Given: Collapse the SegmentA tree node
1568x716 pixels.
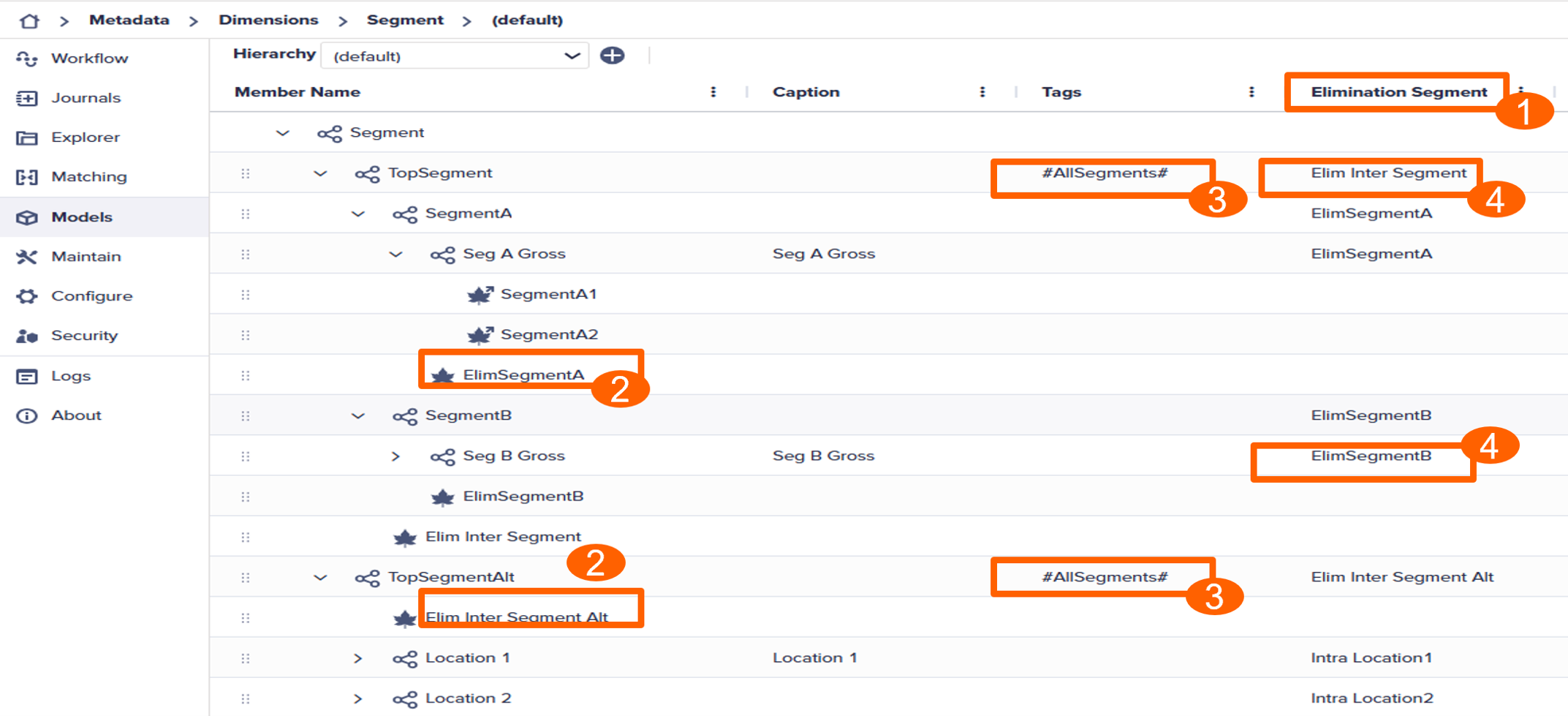Looking at the screenshot, I should pos(357,214).
